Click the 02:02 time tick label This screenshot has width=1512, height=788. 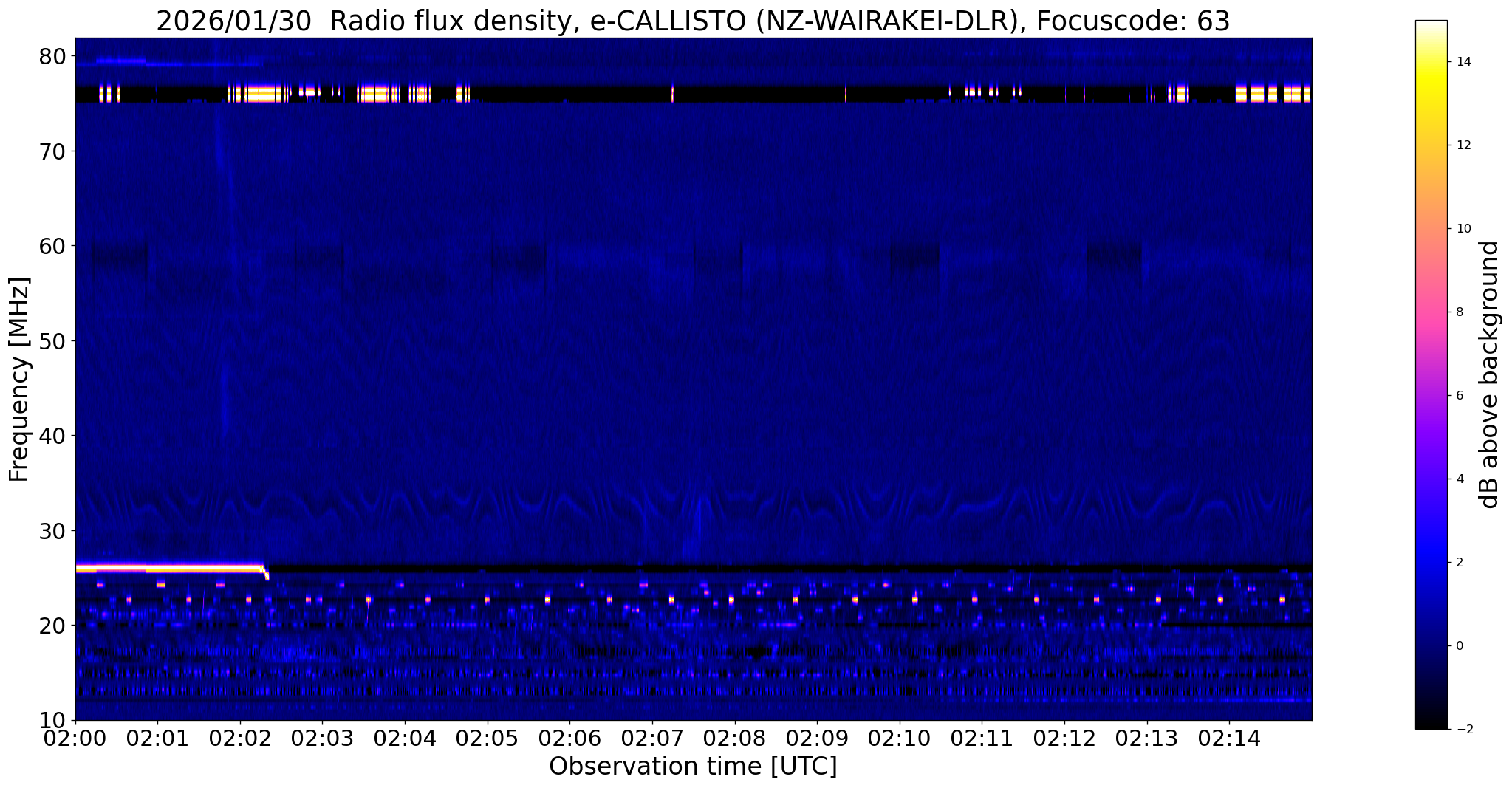tap(240, 738)
